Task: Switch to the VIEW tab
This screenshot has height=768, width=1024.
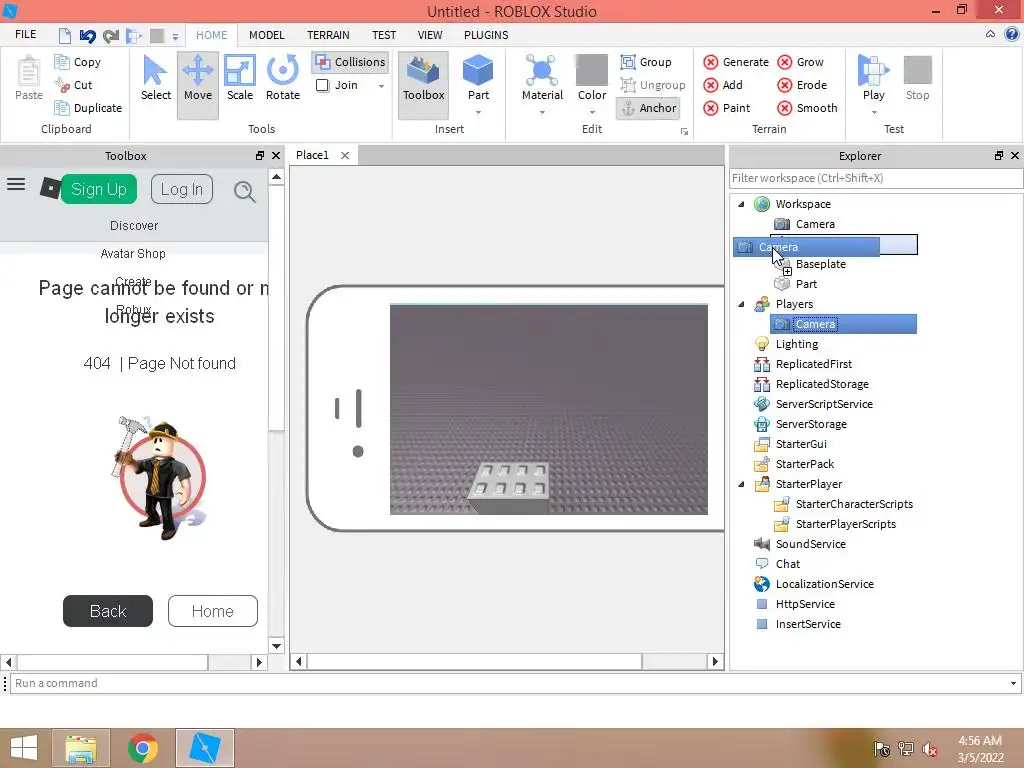Action: 430,35
